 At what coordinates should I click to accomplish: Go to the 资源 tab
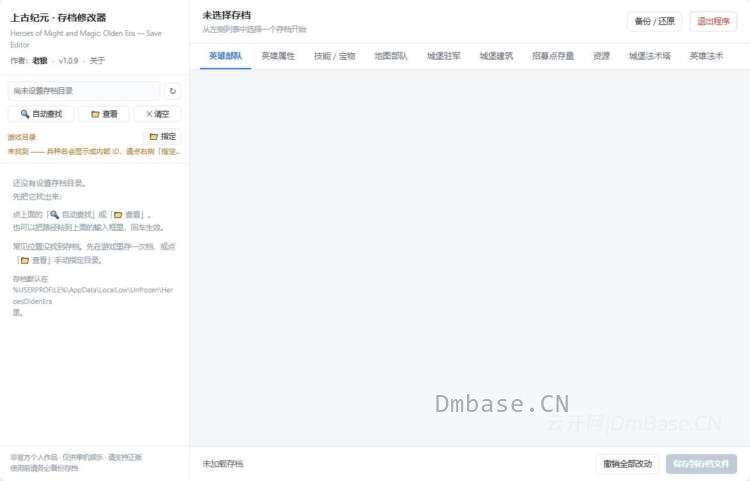click(x=601, y=56)
